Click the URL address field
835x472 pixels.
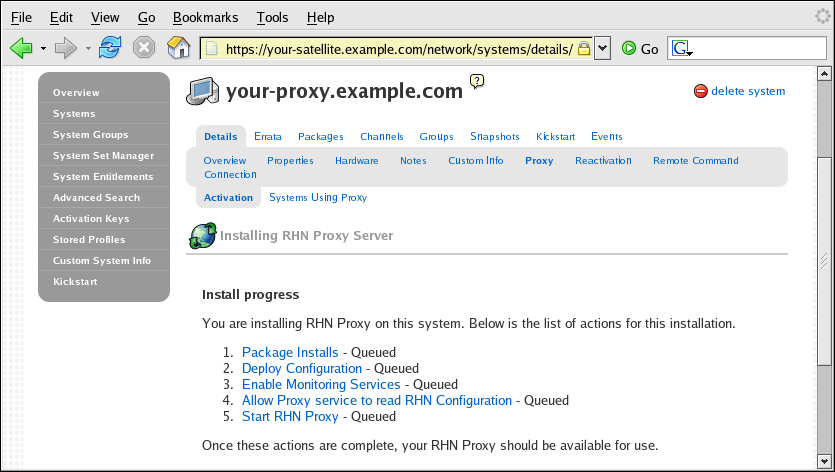click(x=398, y=48)
